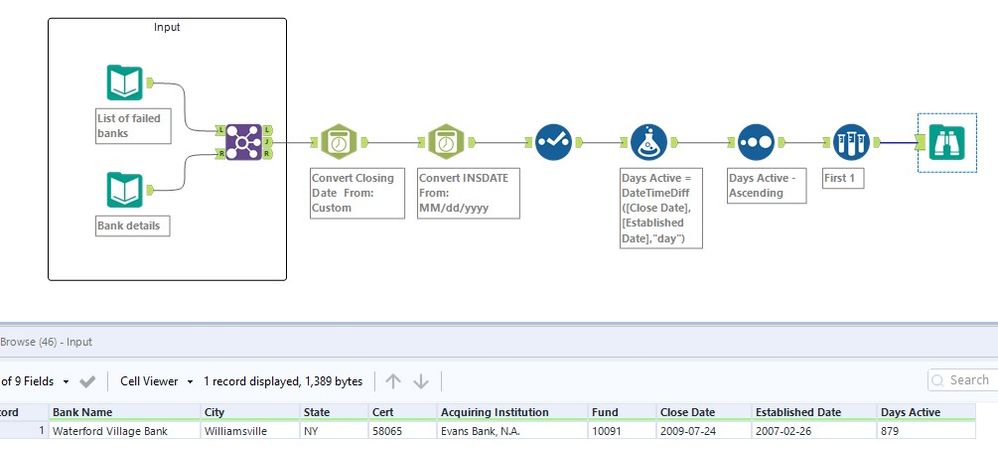
Task: Select the 58065 Cert cell
Action: (402, 431)
